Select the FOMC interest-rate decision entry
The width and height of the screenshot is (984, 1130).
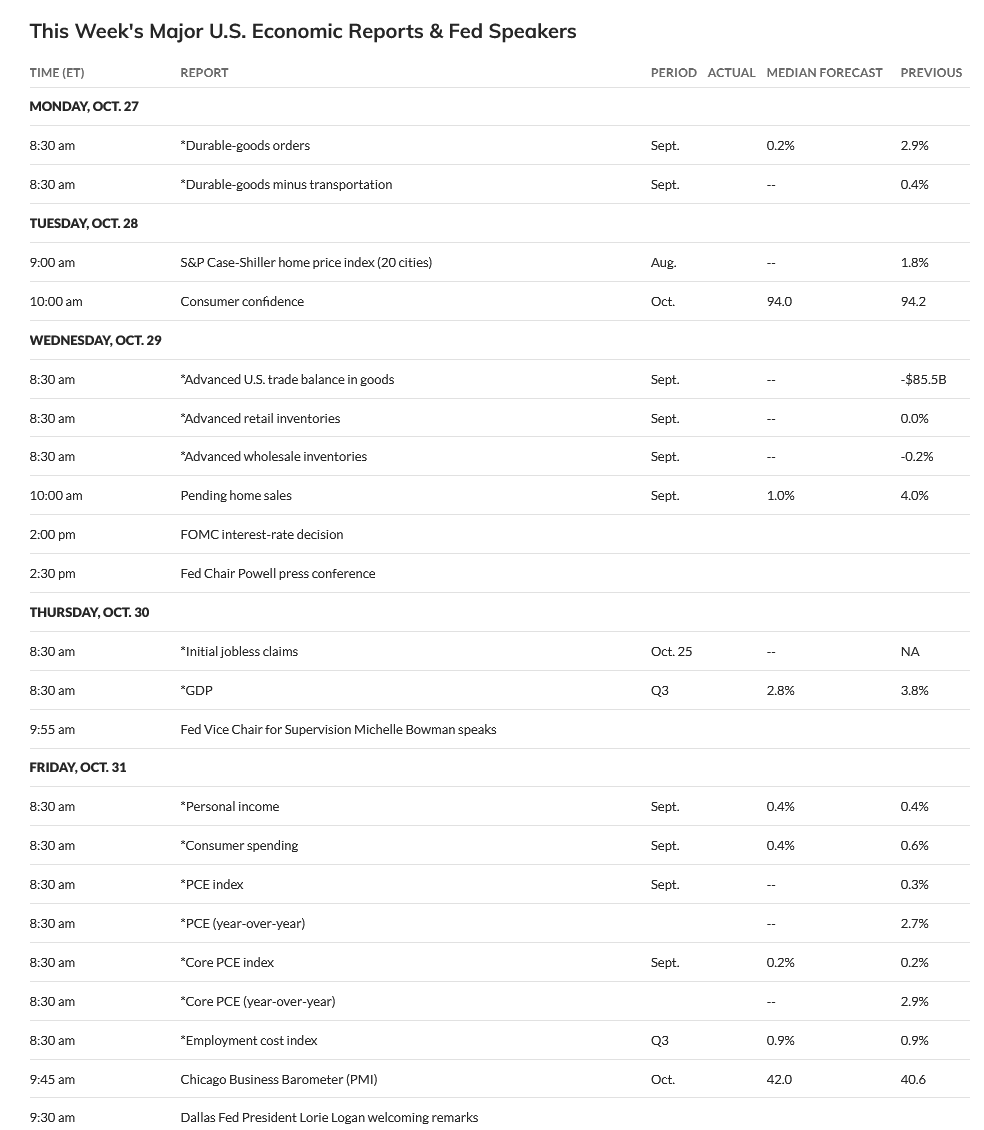tap(262, 534)
